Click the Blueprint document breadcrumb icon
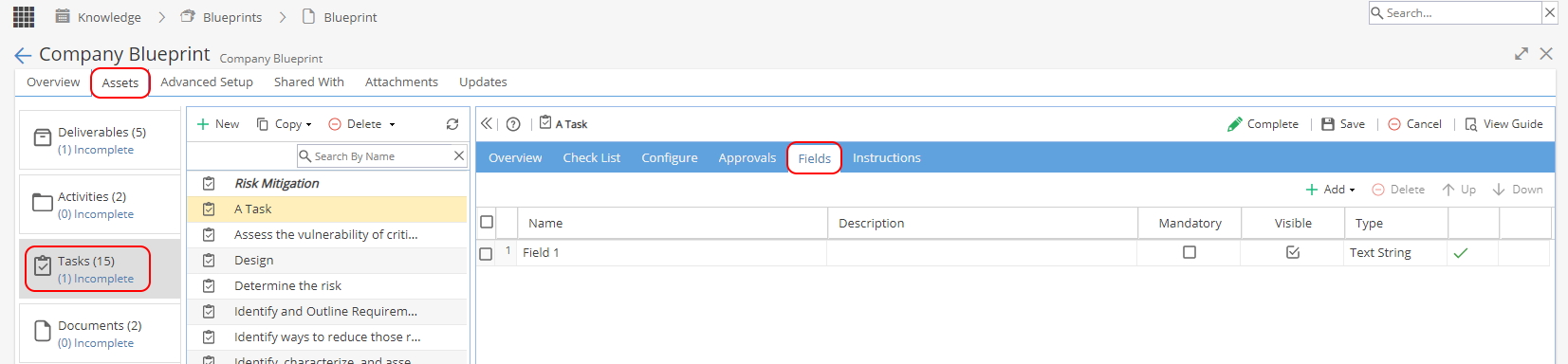The image size is (1568, 364). click(x=308, y=16)
